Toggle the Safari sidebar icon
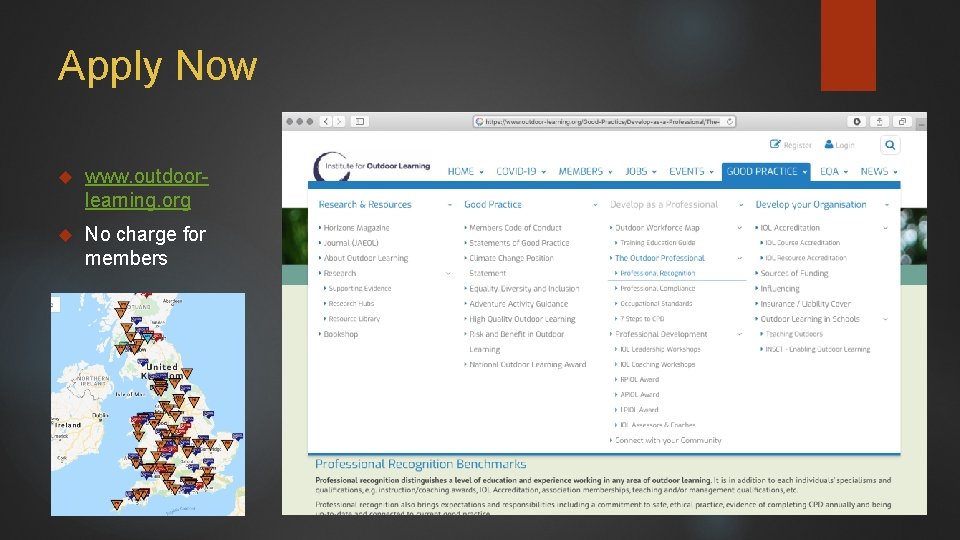Viewport: 960px width, 540px height. click(360, 121)
